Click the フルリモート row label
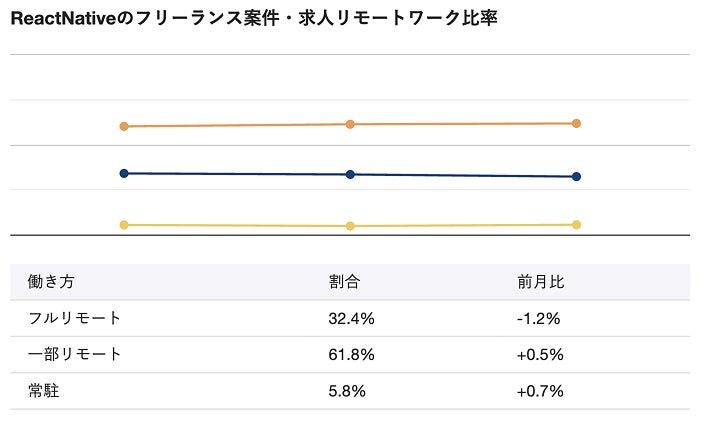This screenshot has height=422, width=706. 74,318
